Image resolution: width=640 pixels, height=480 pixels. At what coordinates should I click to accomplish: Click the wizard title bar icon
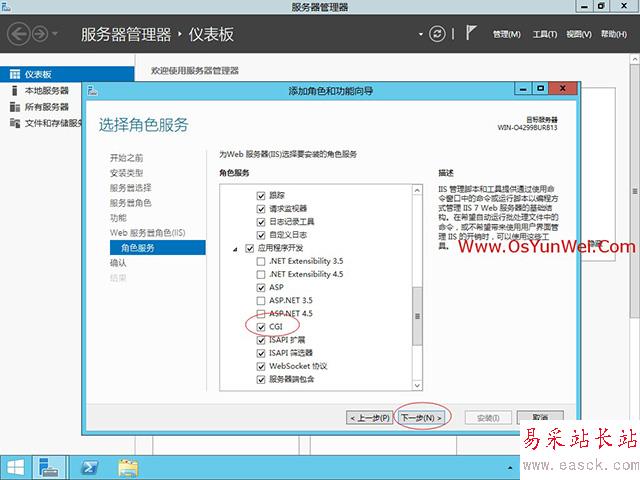tap(93, 90)
